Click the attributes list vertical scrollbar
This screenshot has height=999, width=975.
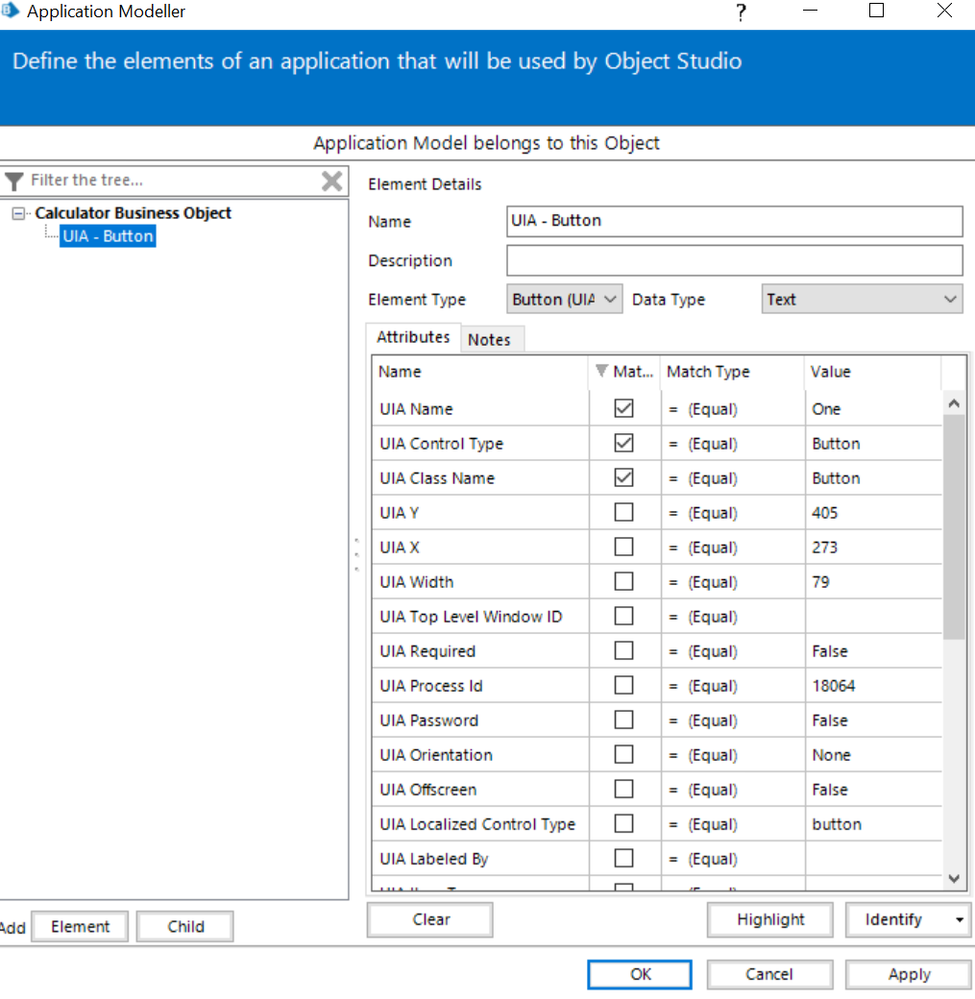[953, 530]
